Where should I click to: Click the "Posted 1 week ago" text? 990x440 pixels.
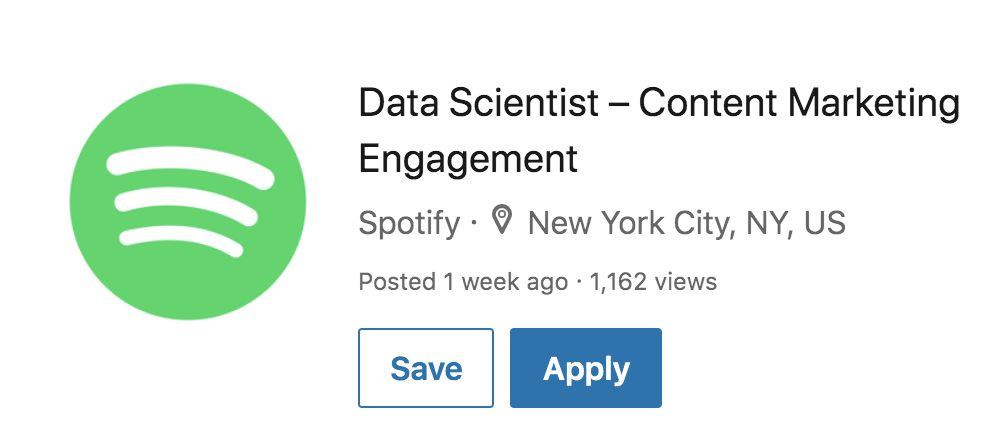coord(463,282)
